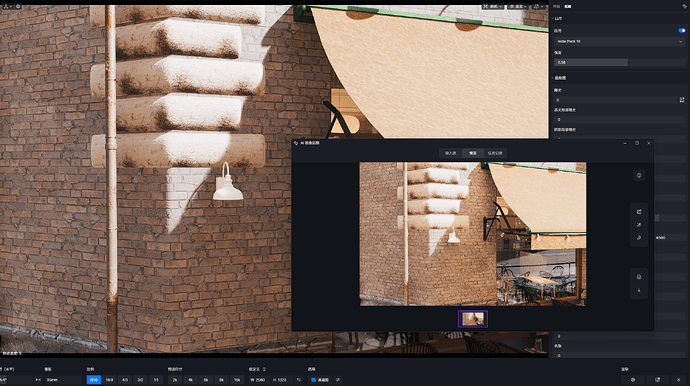Click the top-left viewport tool icon with arrow

coord(7,6)
